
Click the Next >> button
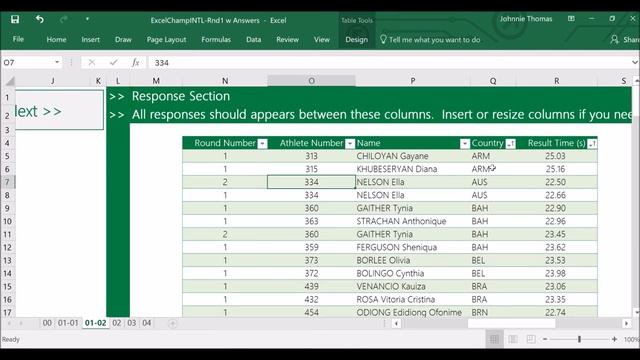pyautogui.click(x=59, y=110)
